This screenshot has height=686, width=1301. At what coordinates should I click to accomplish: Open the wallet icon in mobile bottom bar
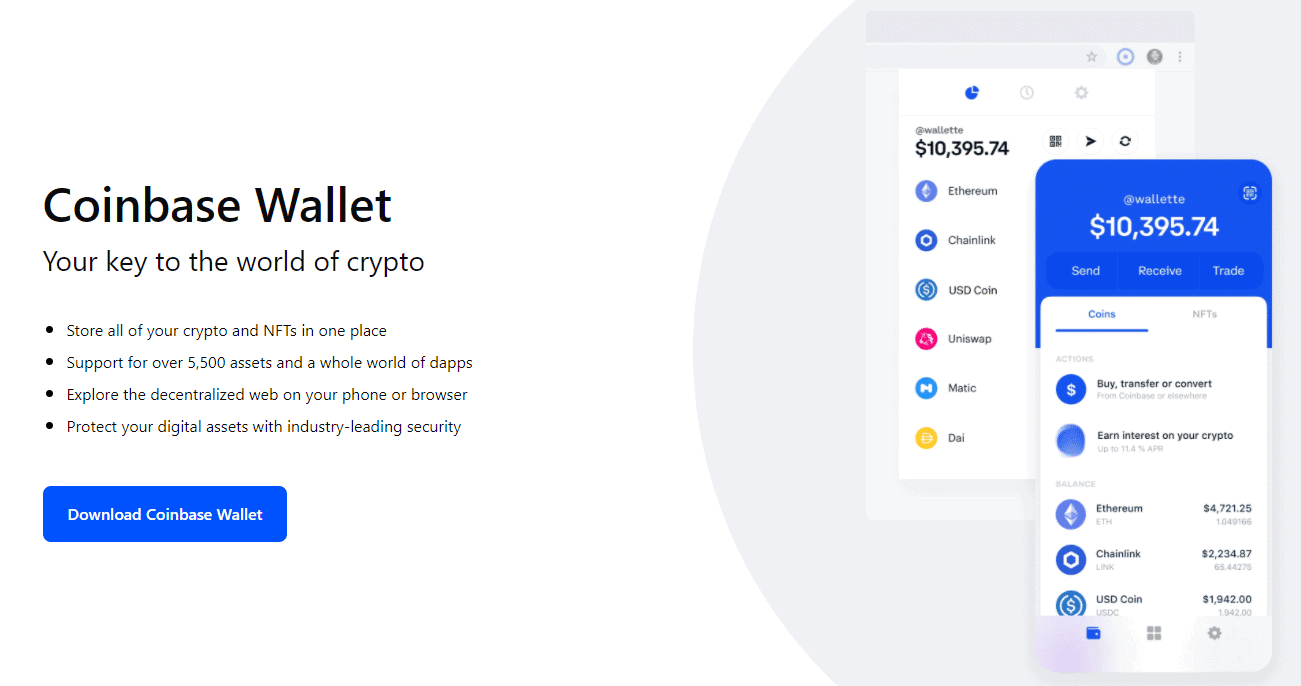pyautogui.click(x=1093, y=633)
